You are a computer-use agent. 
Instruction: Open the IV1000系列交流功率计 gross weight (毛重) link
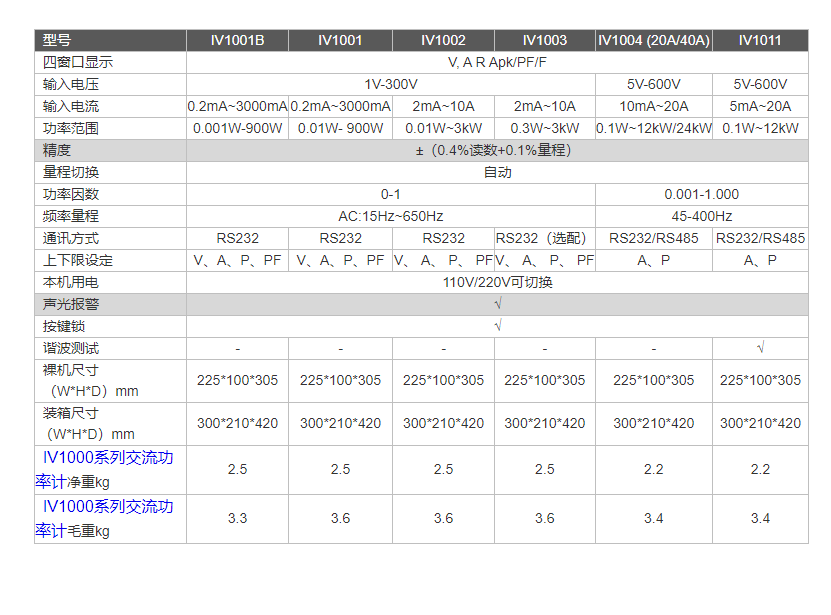click(x=108, y=506)
